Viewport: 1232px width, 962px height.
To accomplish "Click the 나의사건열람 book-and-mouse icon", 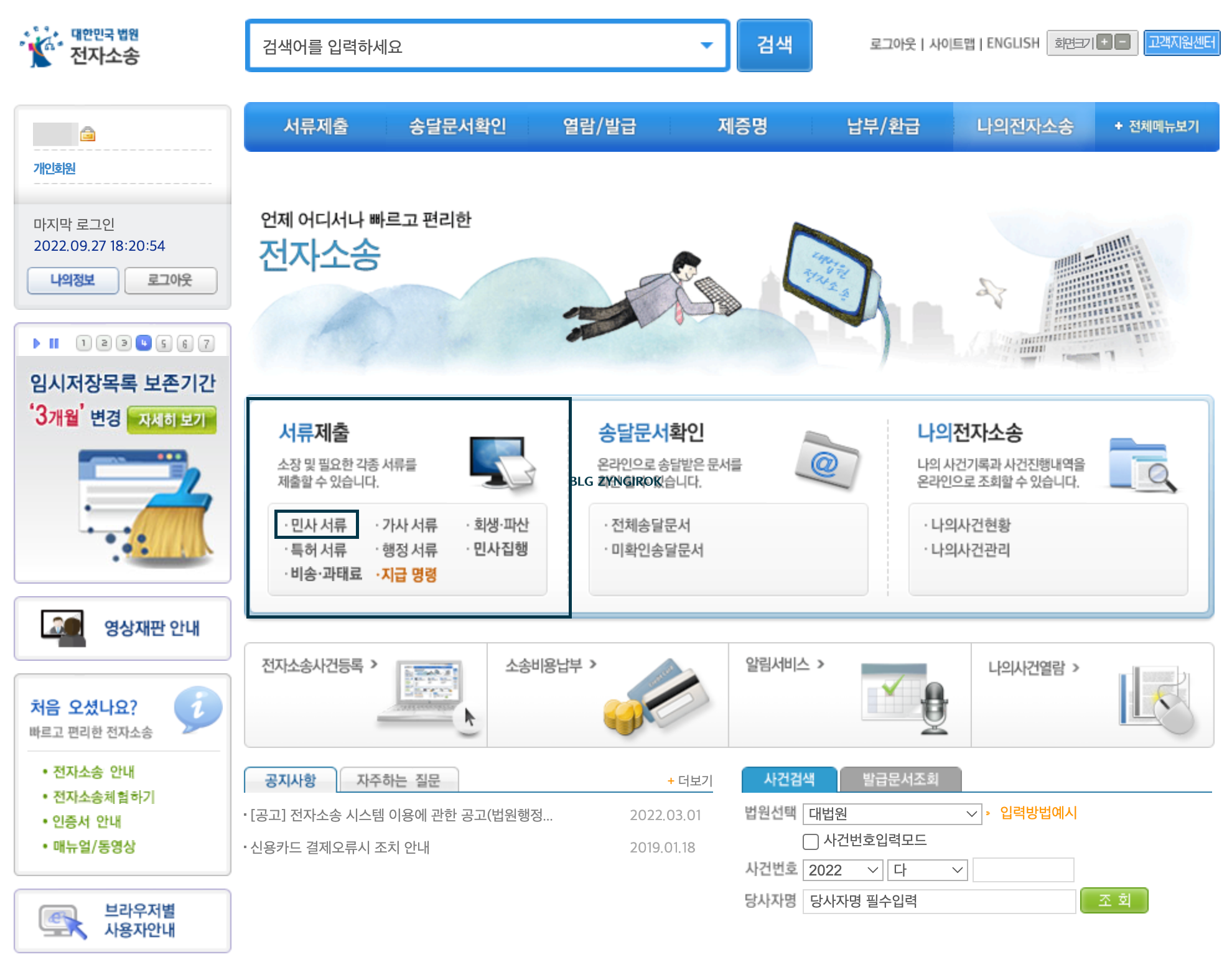I will (1154, 694).
